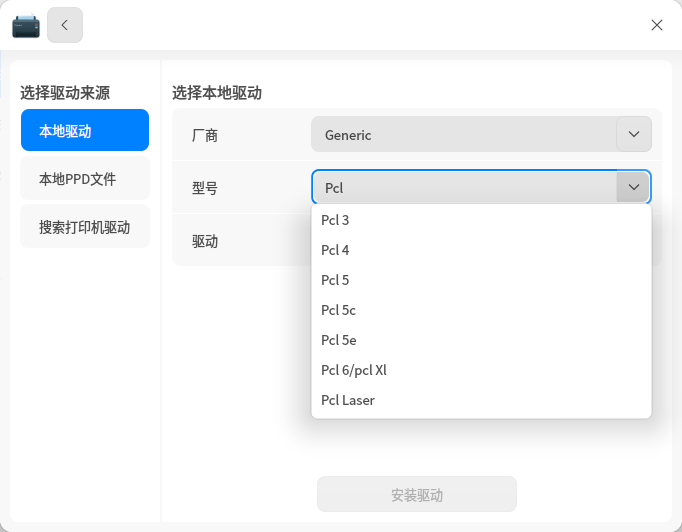Choose Pcl Laser from the list
The width and height of the screenshot is (682, 532).
click(x=348, y=400)
